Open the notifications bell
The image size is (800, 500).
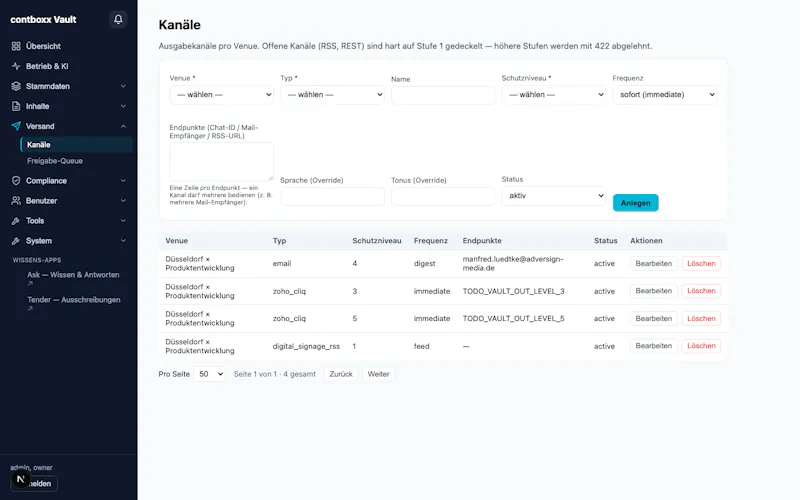tap(118, 19)
